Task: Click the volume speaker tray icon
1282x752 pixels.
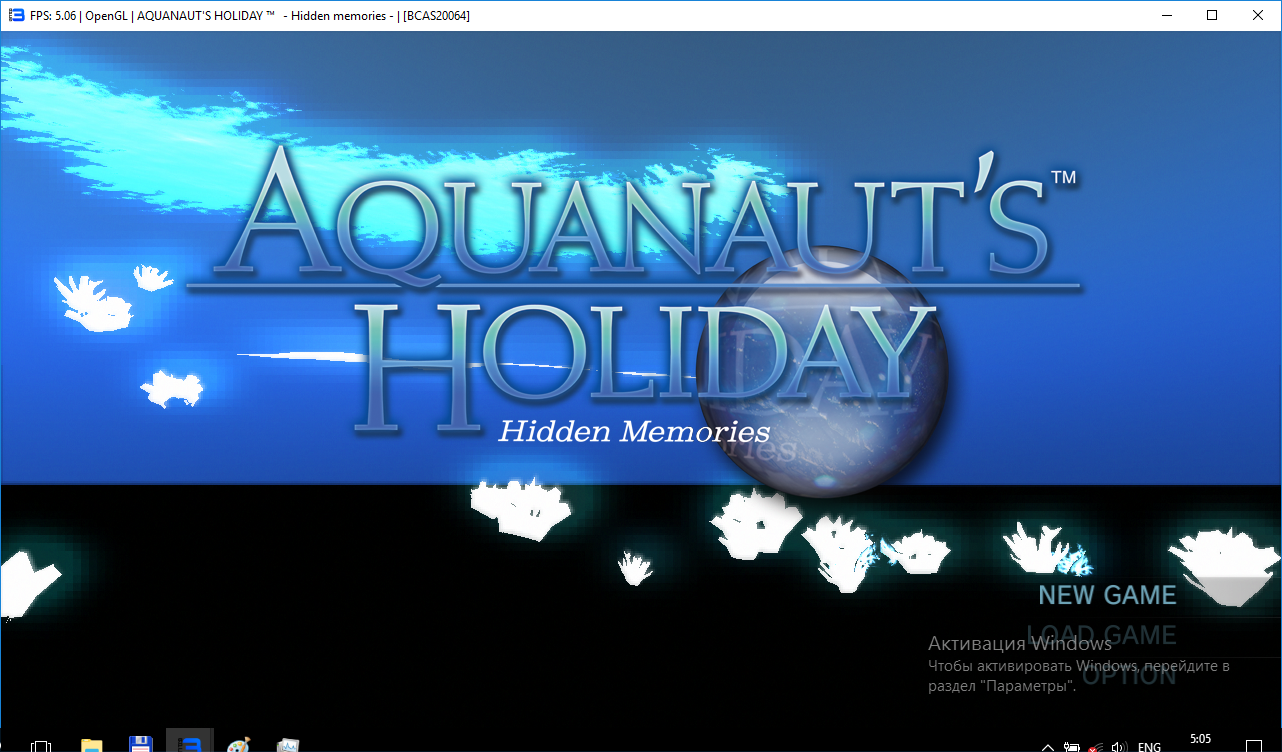Action: tap(1119, 746)
